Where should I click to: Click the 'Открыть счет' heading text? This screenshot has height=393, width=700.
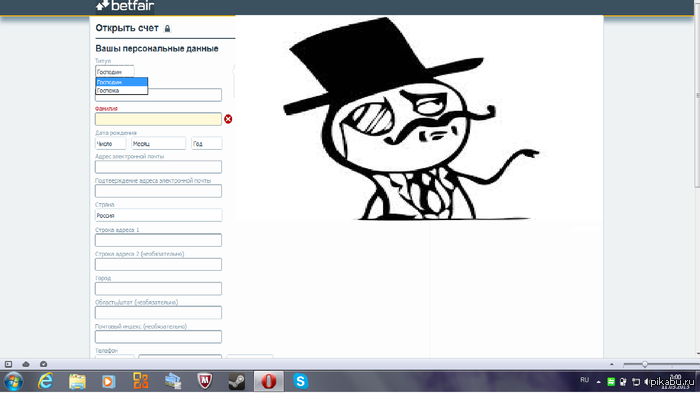(x=127, y=28)
